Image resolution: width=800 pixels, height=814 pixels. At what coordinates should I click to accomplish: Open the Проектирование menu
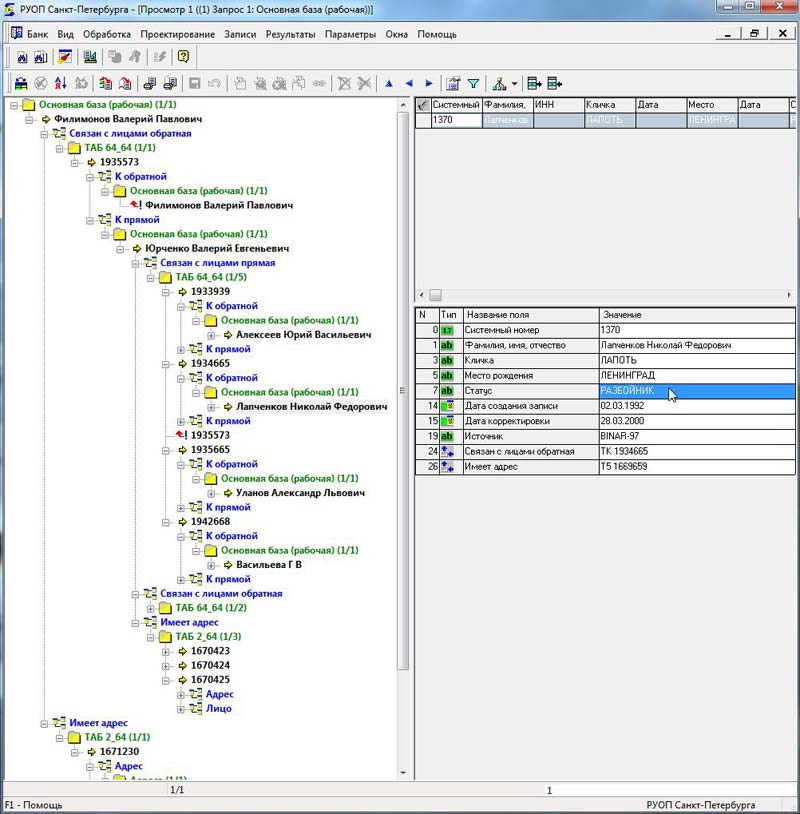point(178,34)
